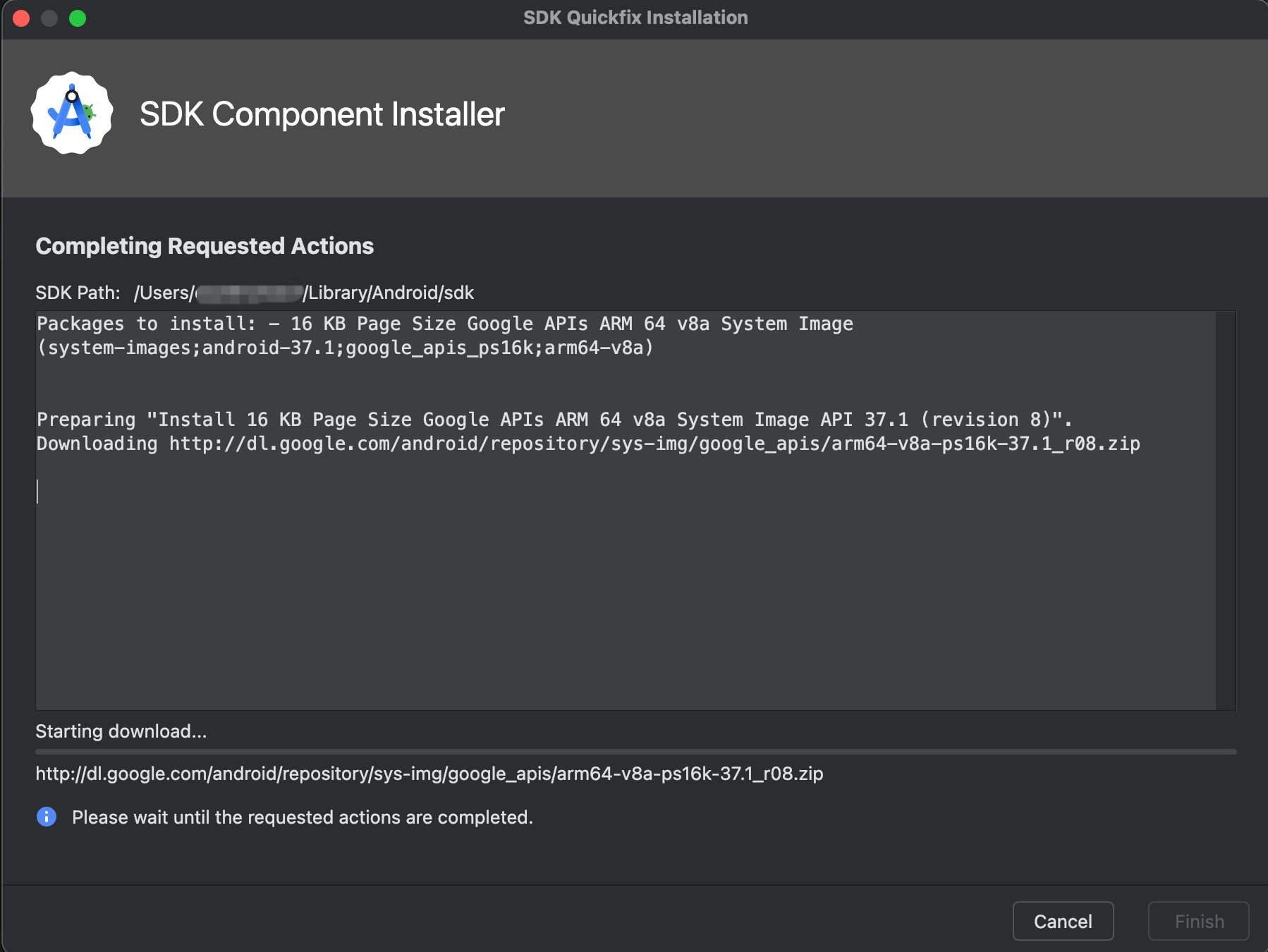Click the download progress bar
1268x952 pixels.
pyautogui.click(x=635, y=752)
